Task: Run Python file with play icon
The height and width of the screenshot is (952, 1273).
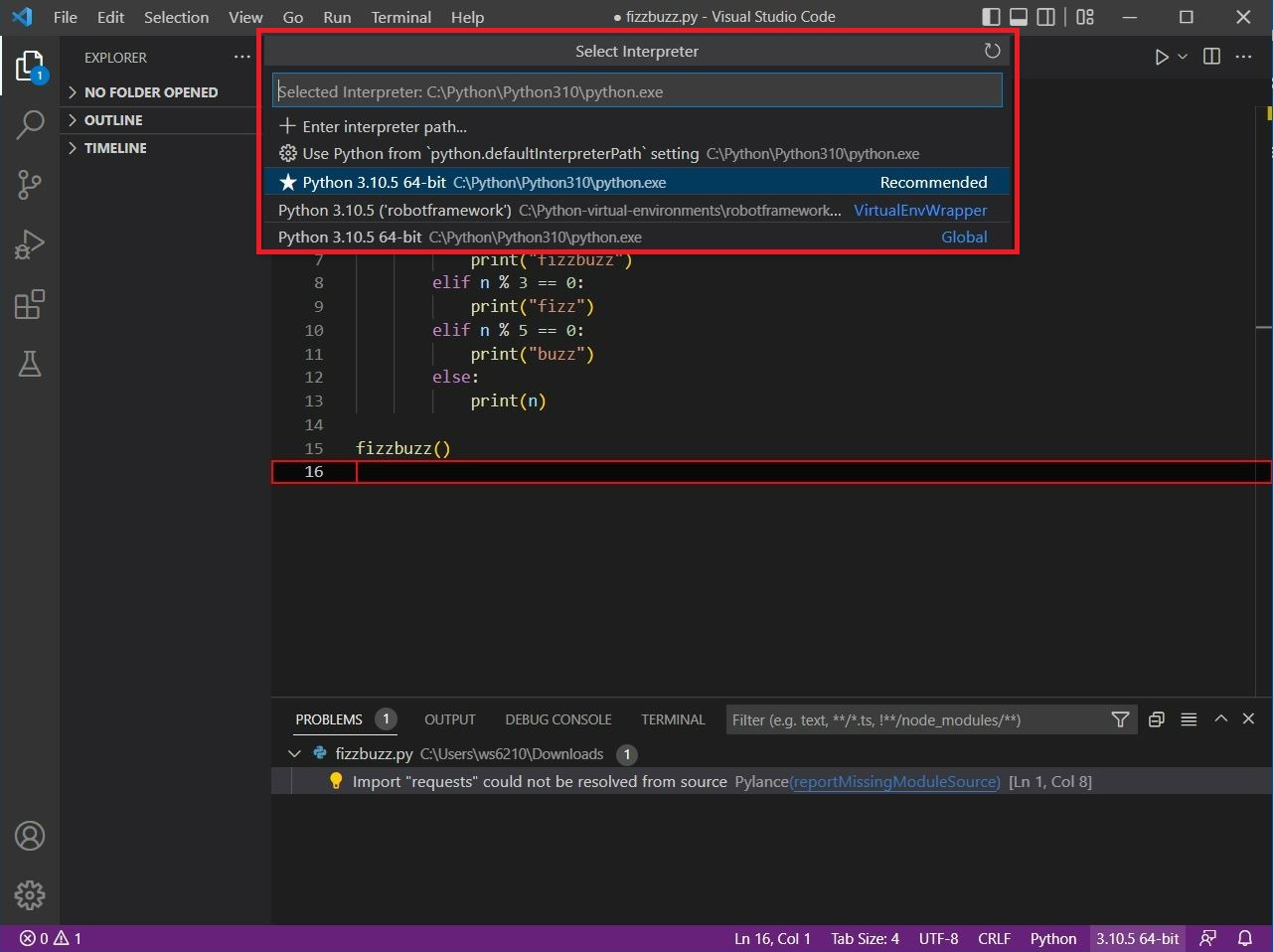Action: 1161,57
